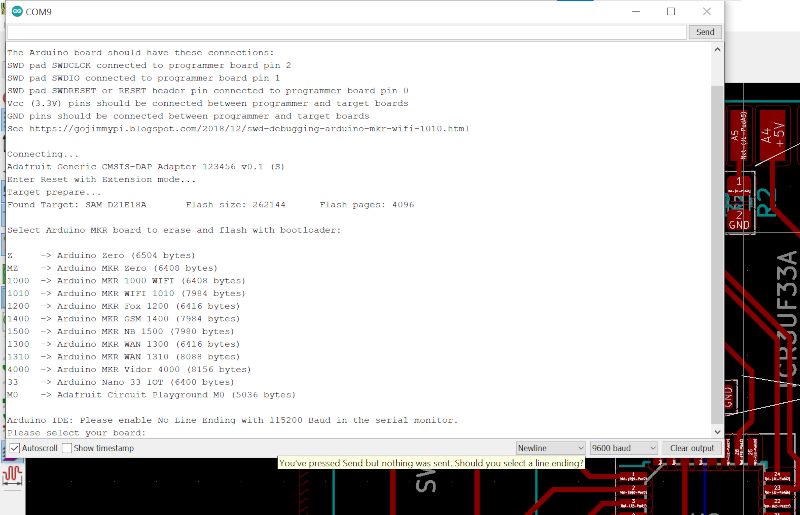This screenshot has height=515, width=800.
Task: Click the scrollbar down arrow in serial output
Action: (717, 432)
